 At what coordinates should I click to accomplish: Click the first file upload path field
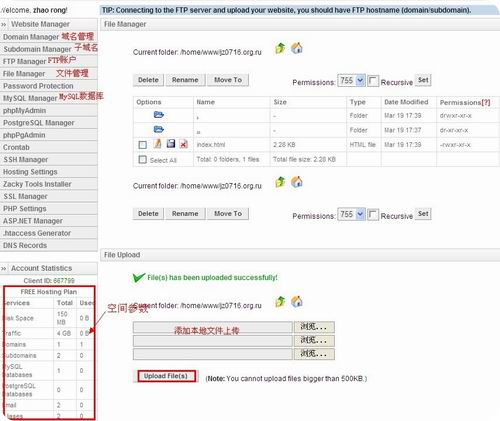(213, 327)
